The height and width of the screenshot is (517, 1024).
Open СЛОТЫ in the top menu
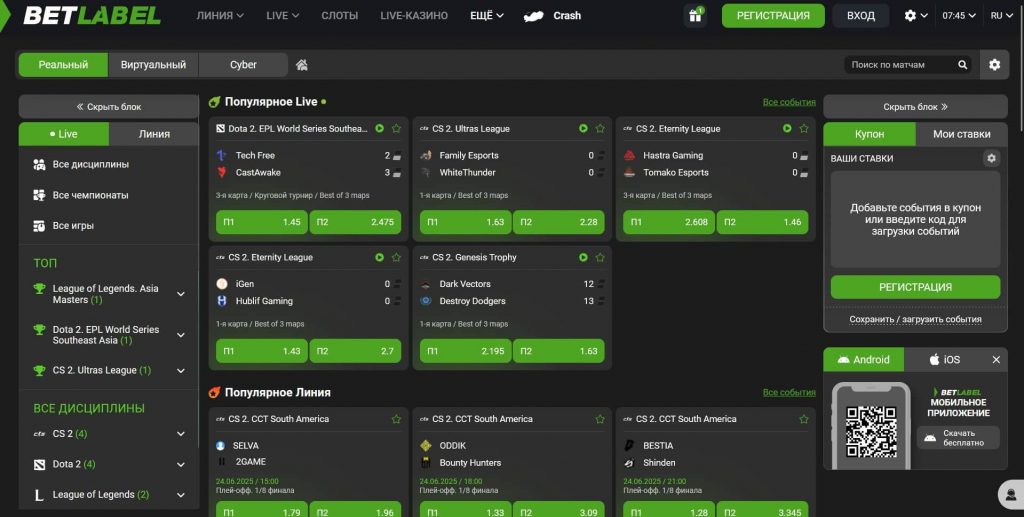(340, 16)
